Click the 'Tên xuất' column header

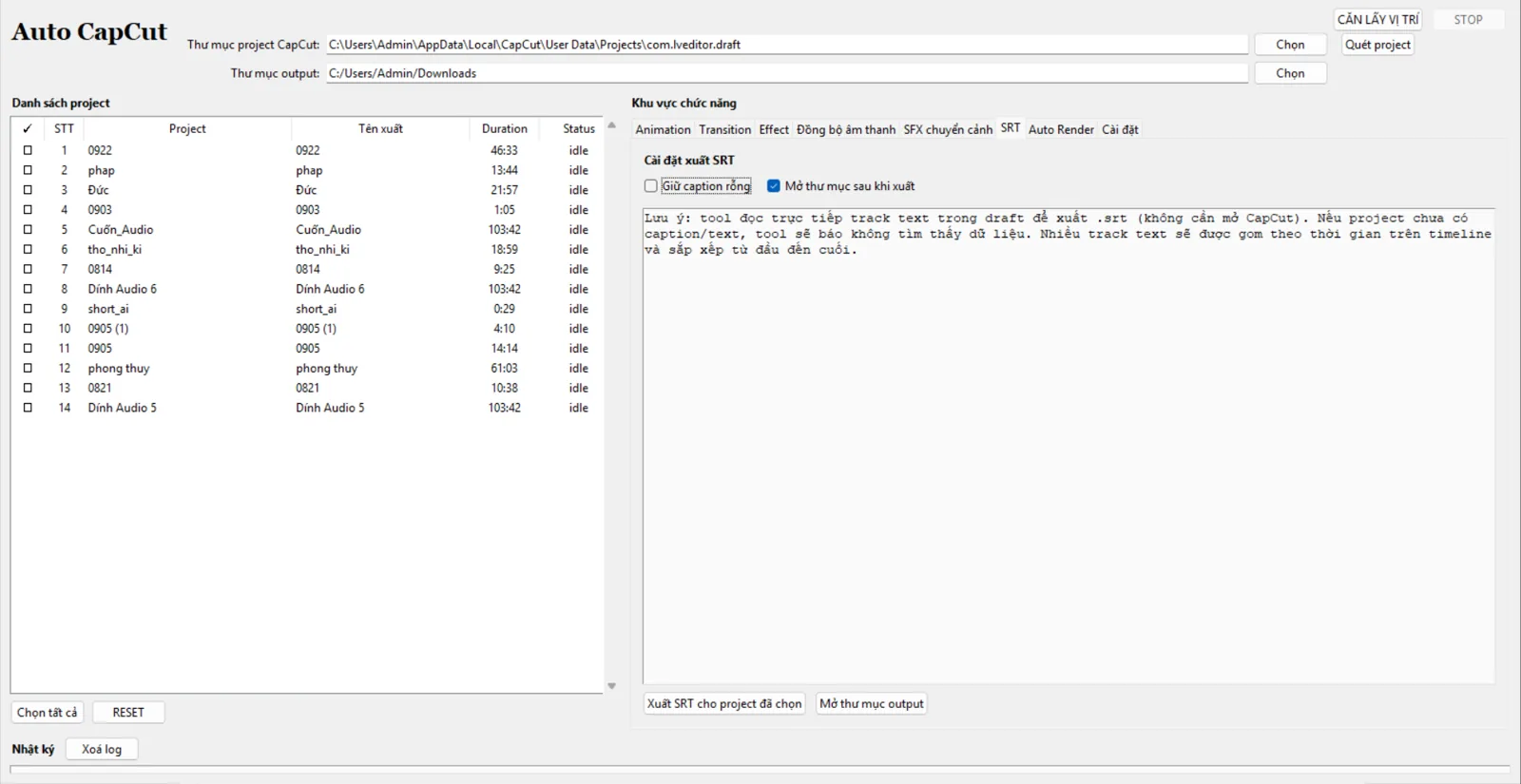pyautogui.click(x=380, y=128)
